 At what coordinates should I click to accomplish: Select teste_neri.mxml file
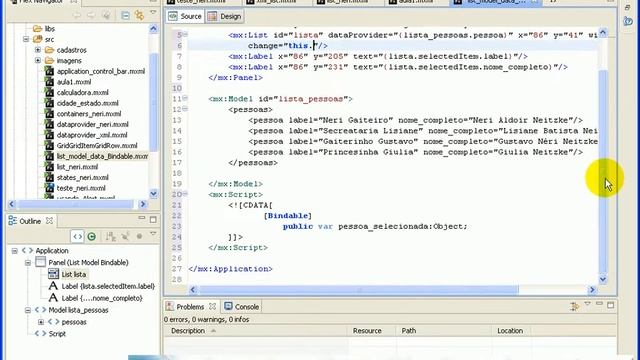coord(81,188)
